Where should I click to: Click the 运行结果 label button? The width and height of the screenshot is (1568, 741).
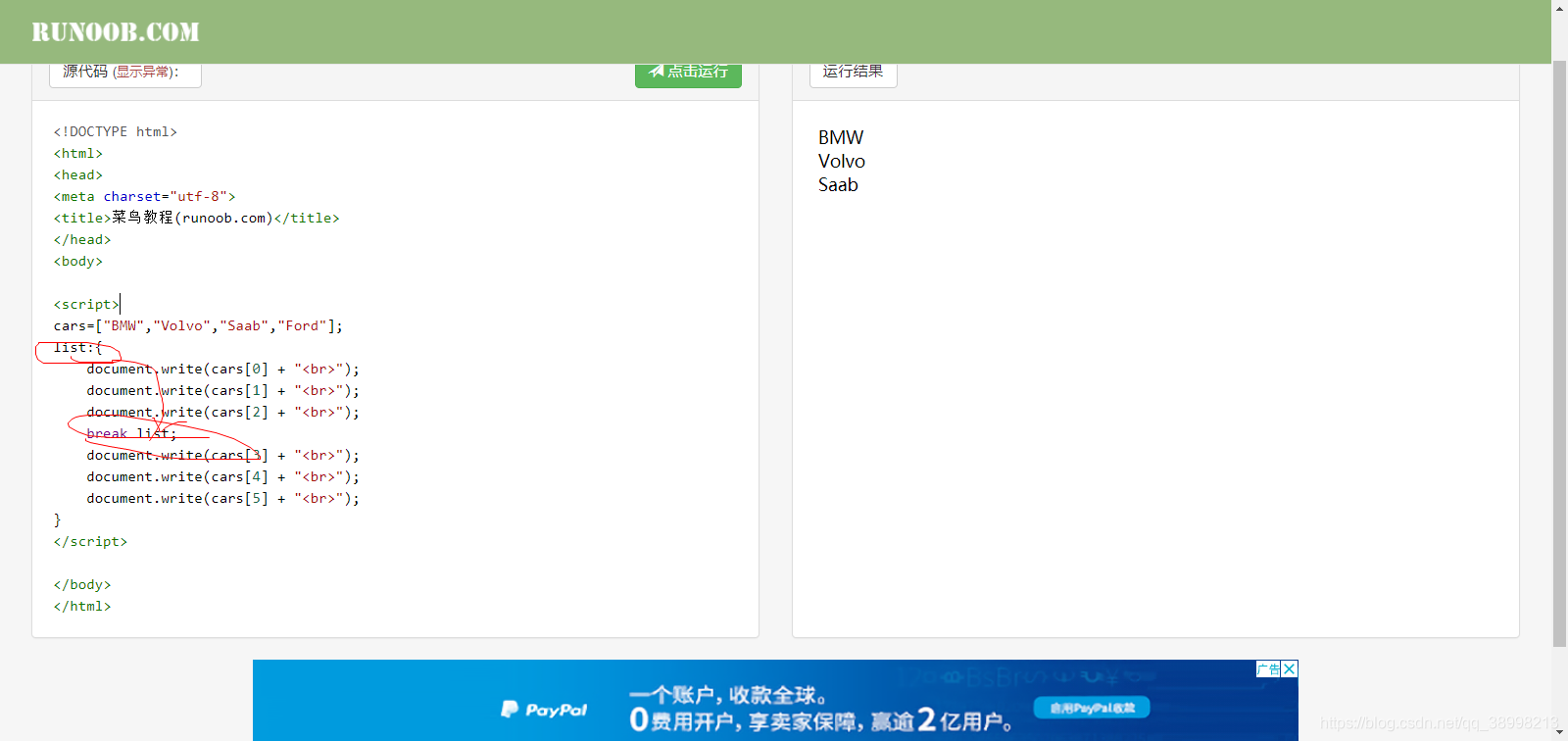click(853, 74)
